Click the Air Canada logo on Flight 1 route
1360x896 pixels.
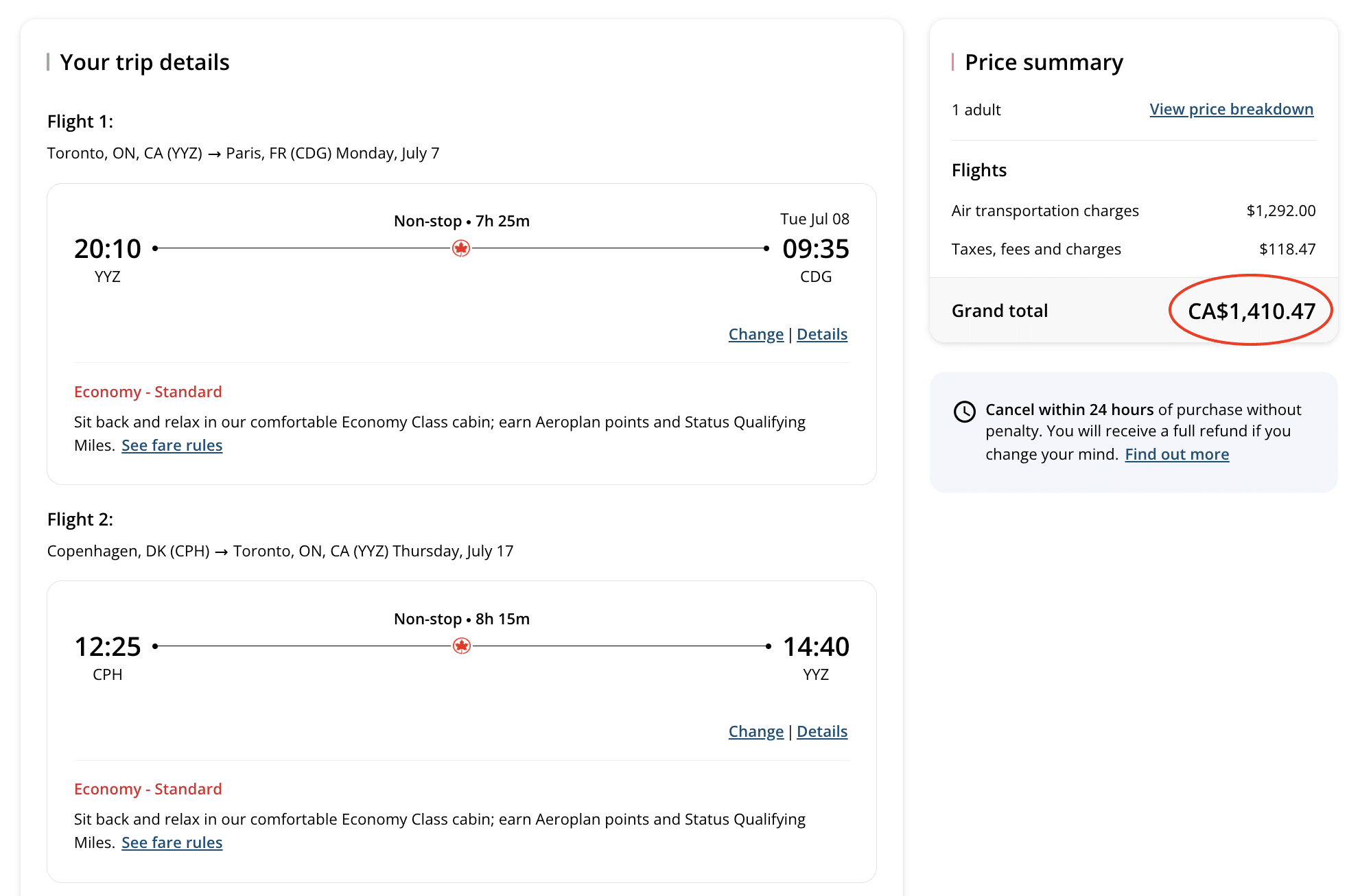pos(461,248)
